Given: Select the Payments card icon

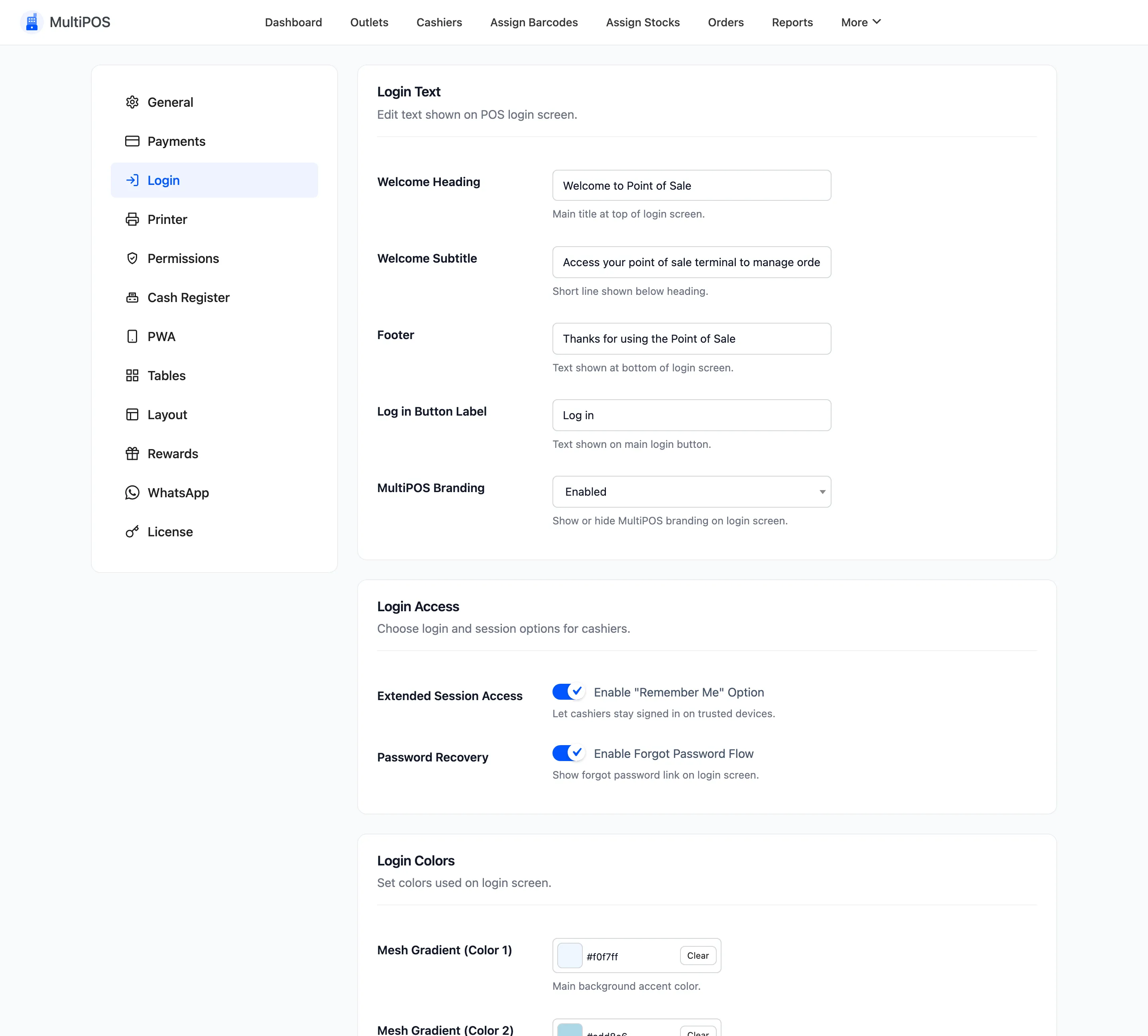Looking at the screenshot, I should 132,141.
